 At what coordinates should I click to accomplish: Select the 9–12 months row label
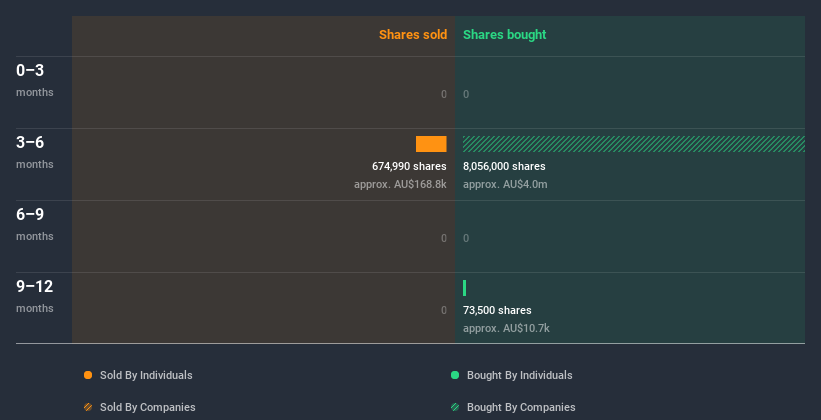[35, 296]
